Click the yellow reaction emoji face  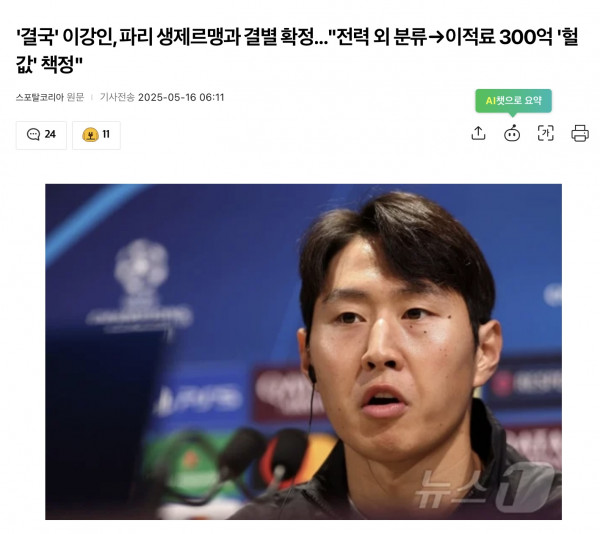pos(90,135)
